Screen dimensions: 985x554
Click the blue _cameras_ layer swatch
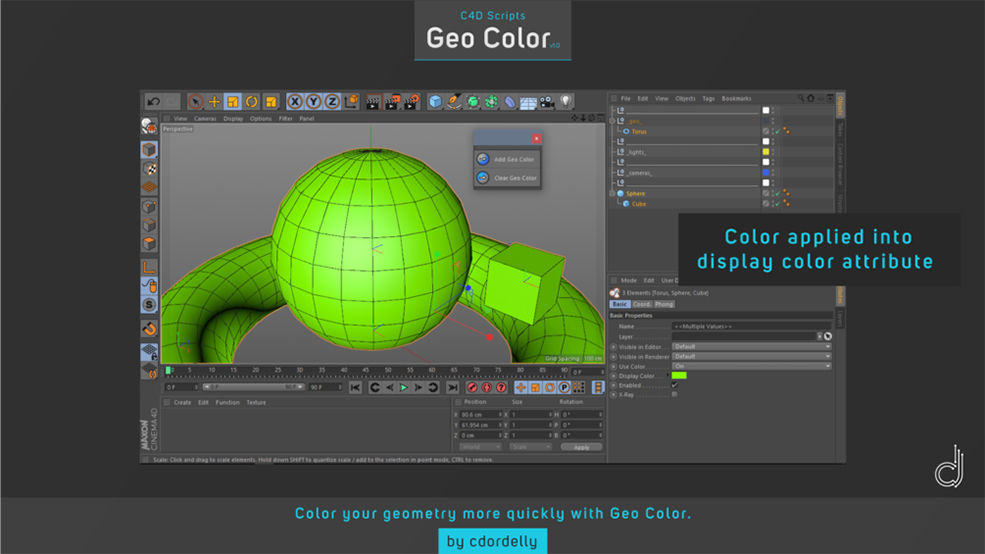point(765,172)
